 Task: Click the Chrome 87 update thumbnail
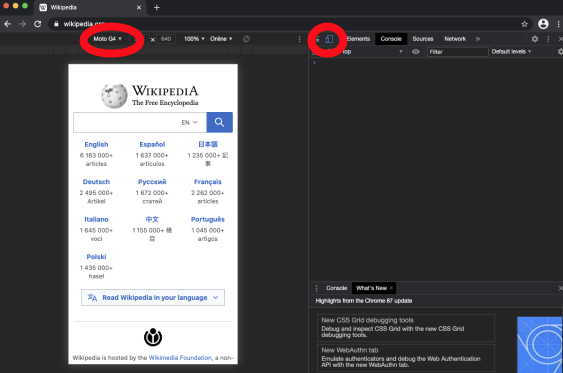(x=540, y=345)
